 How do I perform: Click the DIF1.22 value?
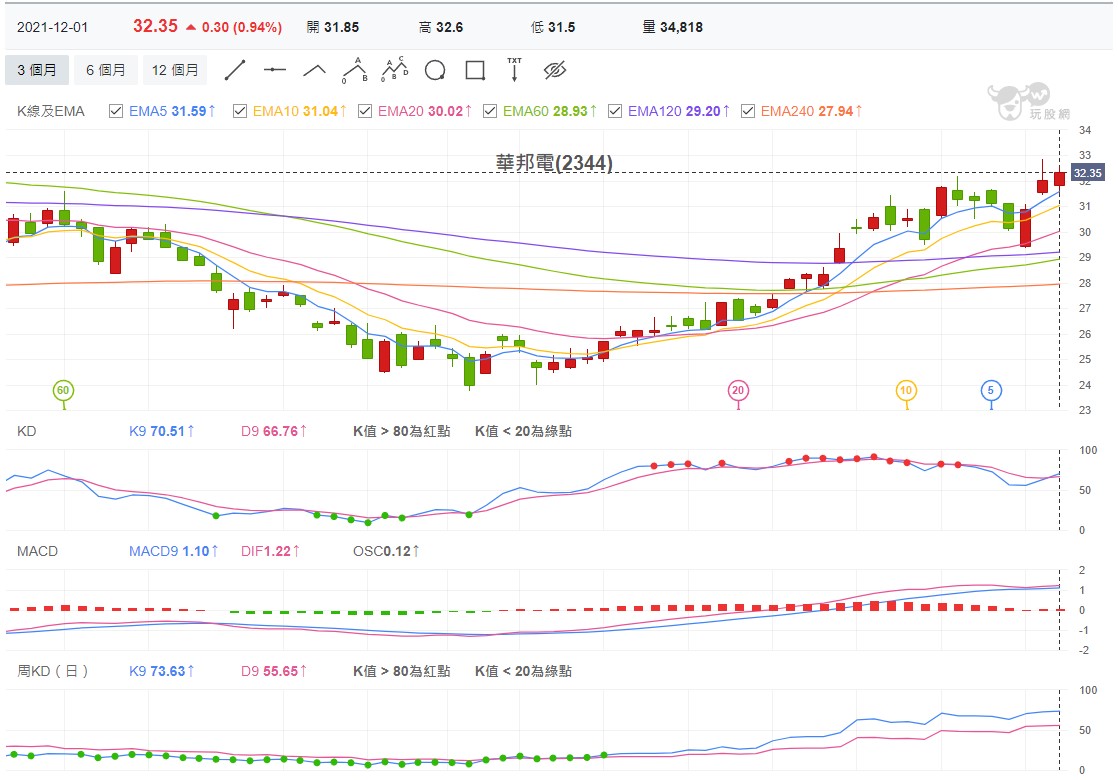point(270,551)
